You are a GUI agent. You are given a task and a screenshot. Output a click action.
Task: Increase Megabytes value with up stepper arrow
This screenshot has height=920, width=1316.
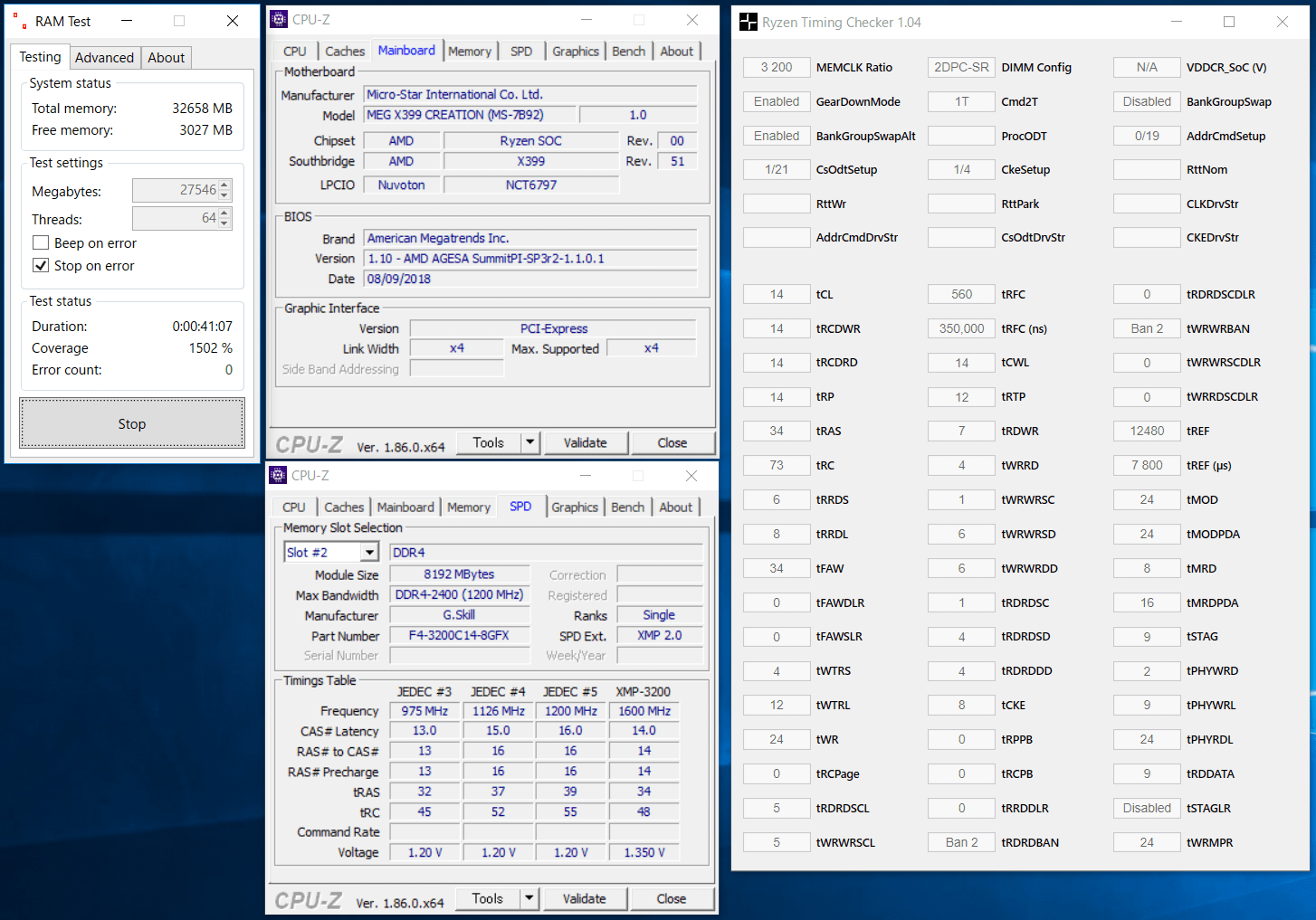[225, 185]
